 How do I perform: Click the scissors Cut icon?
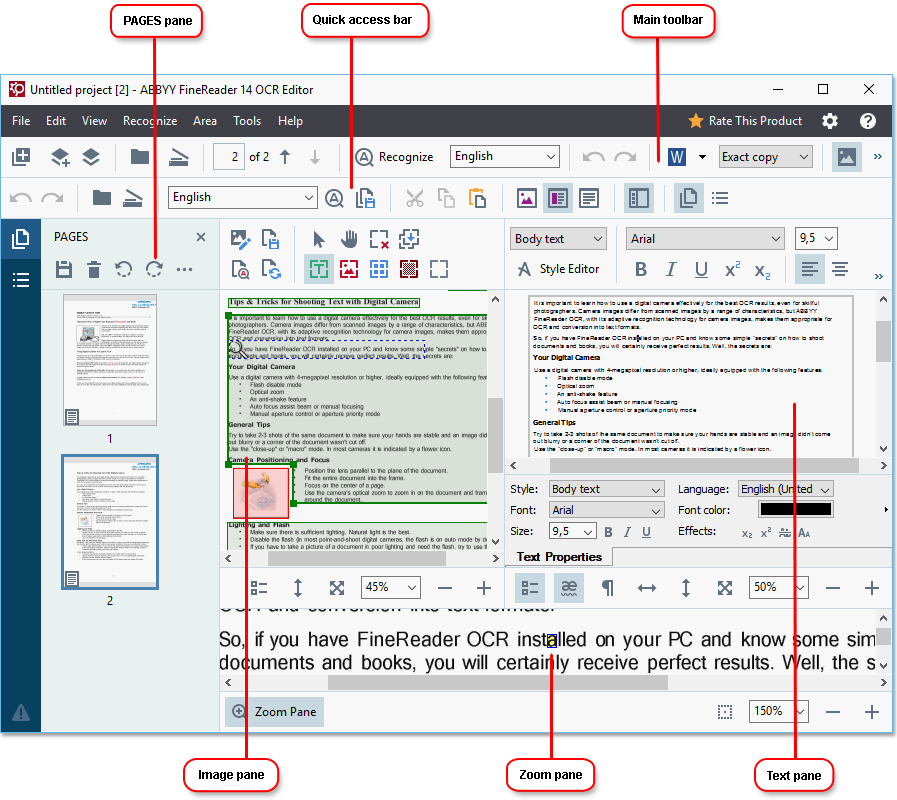click(415, 198)
